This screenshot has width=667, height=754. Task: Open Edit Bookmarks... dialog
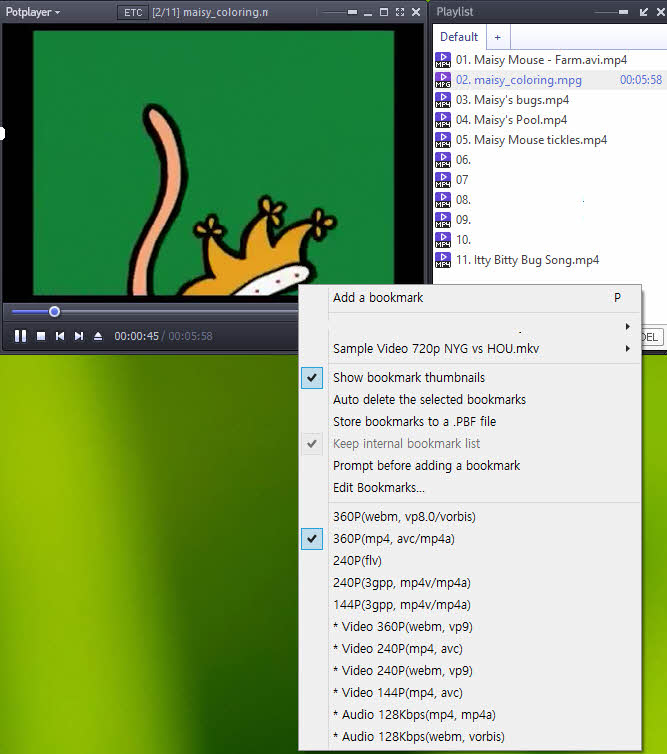[470, 488]
